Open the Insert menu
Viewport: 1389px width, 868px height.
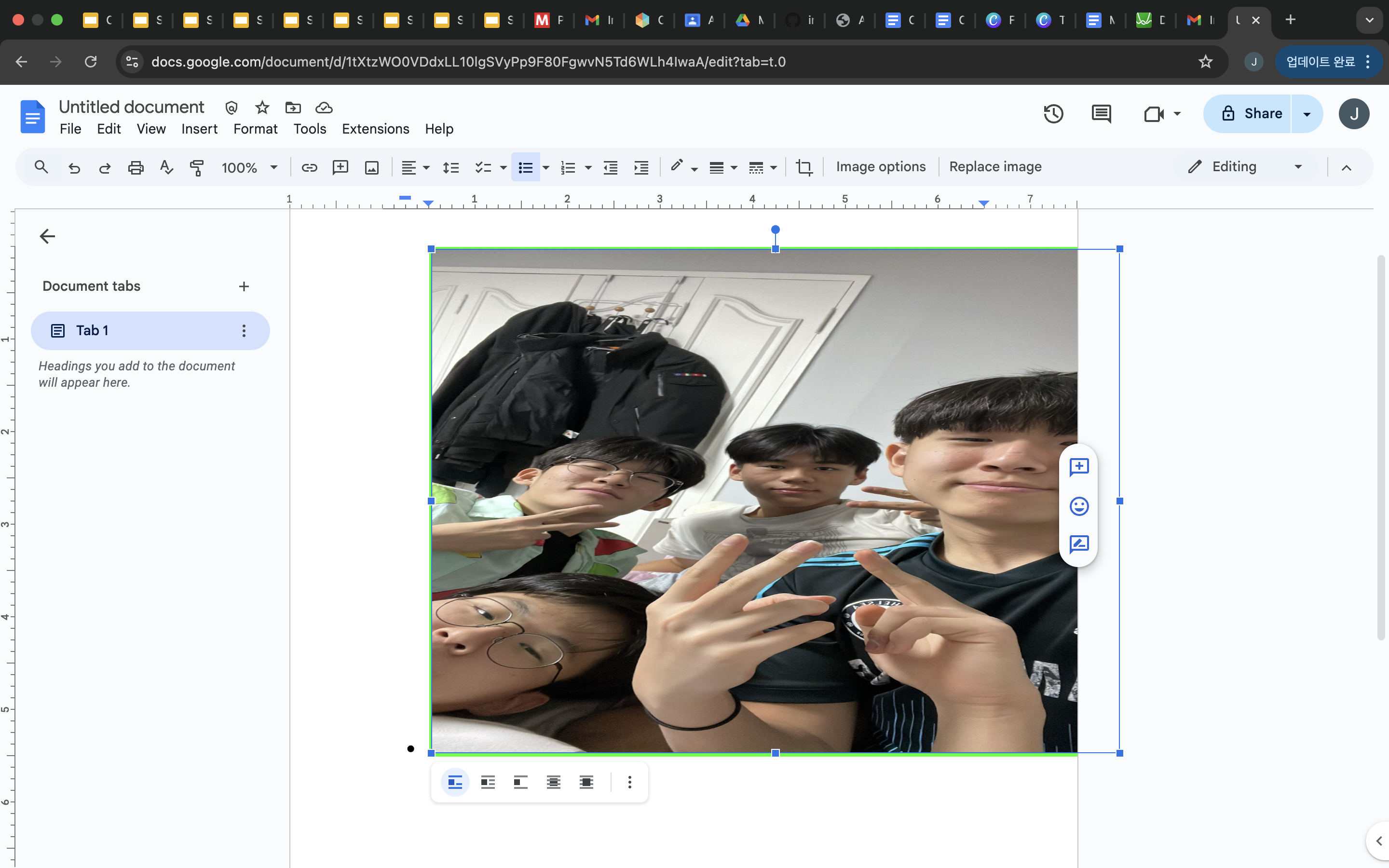[199, 129]
